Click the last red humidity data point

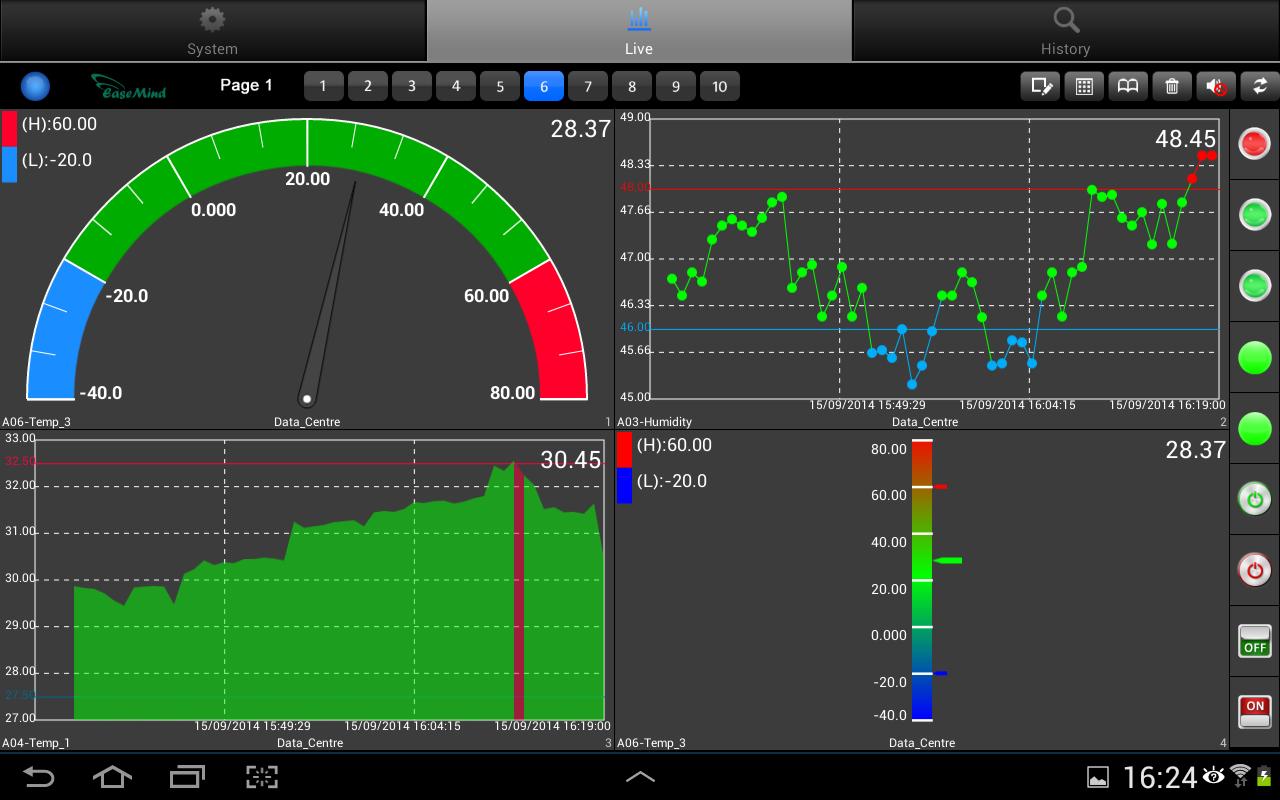(1212, 155)
